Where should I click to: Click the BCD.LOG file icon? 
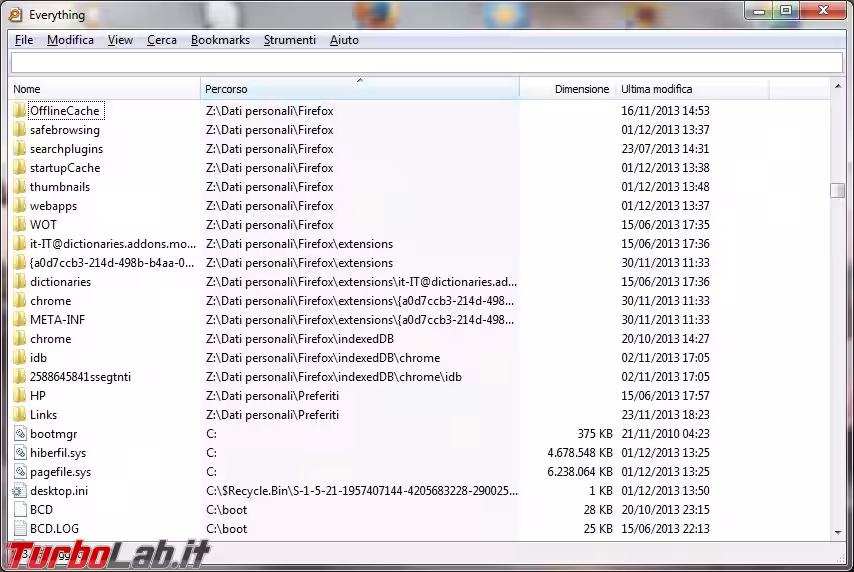pos(20,529)
